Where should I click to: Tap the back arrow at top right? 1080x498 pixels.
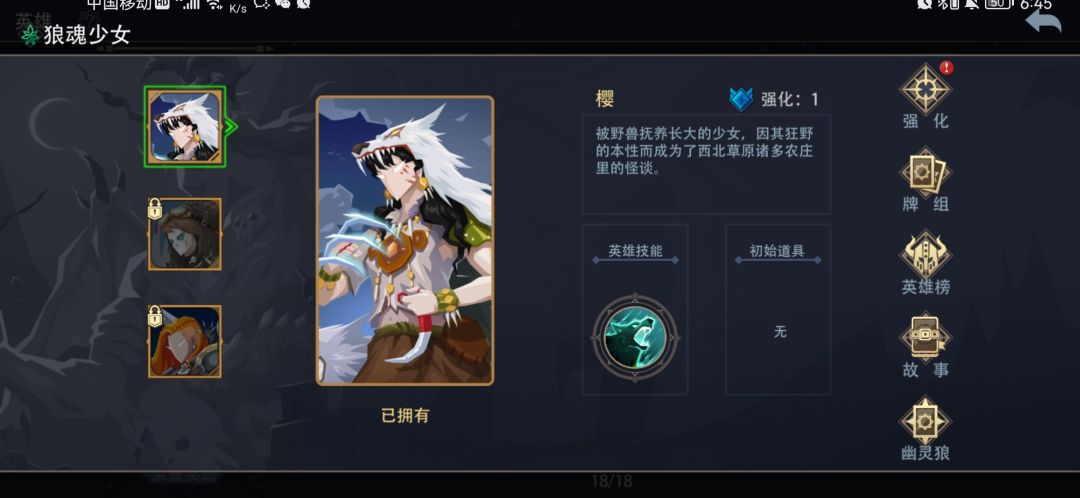(1043, 21)
